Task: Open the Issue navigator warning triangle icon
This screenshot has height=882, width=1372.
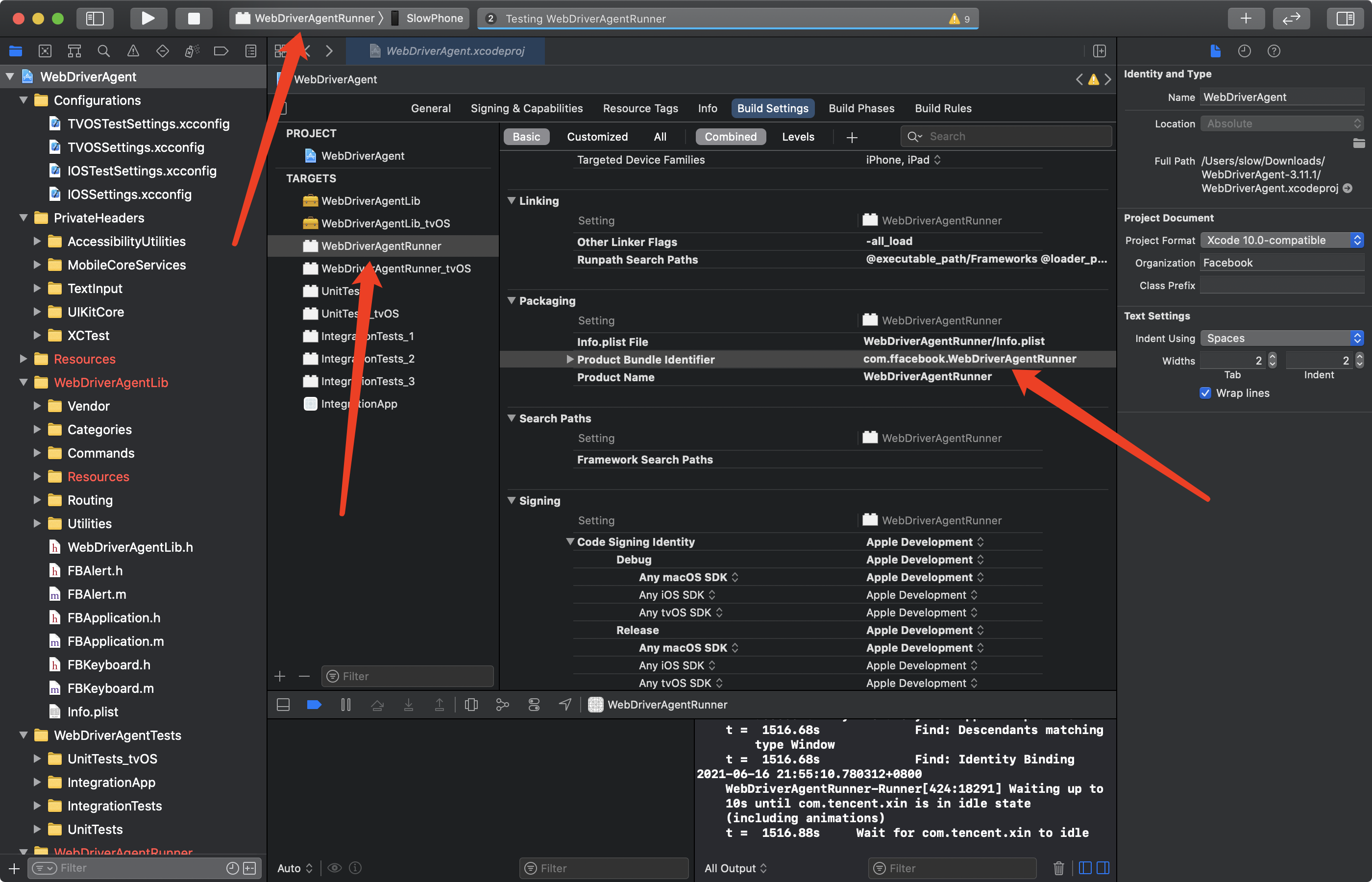Action: coord(133,51)
